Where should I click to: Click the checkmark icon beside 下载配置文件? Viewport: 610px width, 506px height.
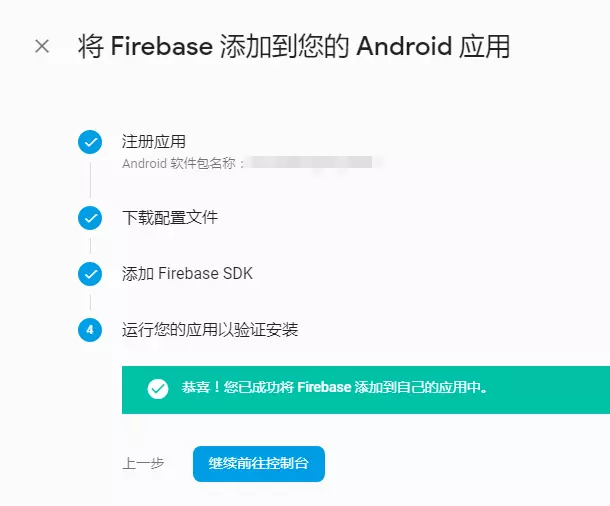point(90,218)
